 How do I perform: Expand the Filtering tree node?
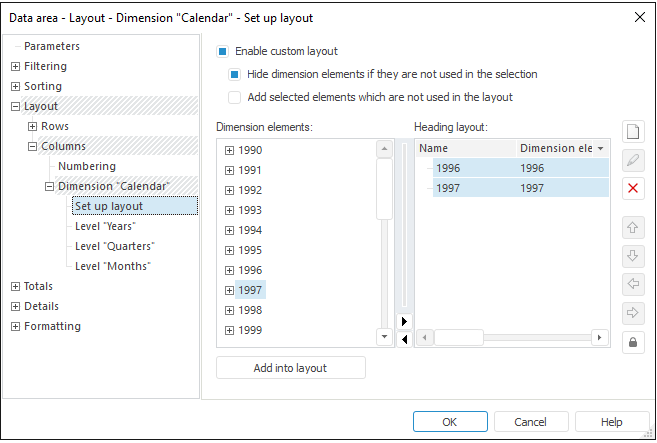click(x=15, y=66)
